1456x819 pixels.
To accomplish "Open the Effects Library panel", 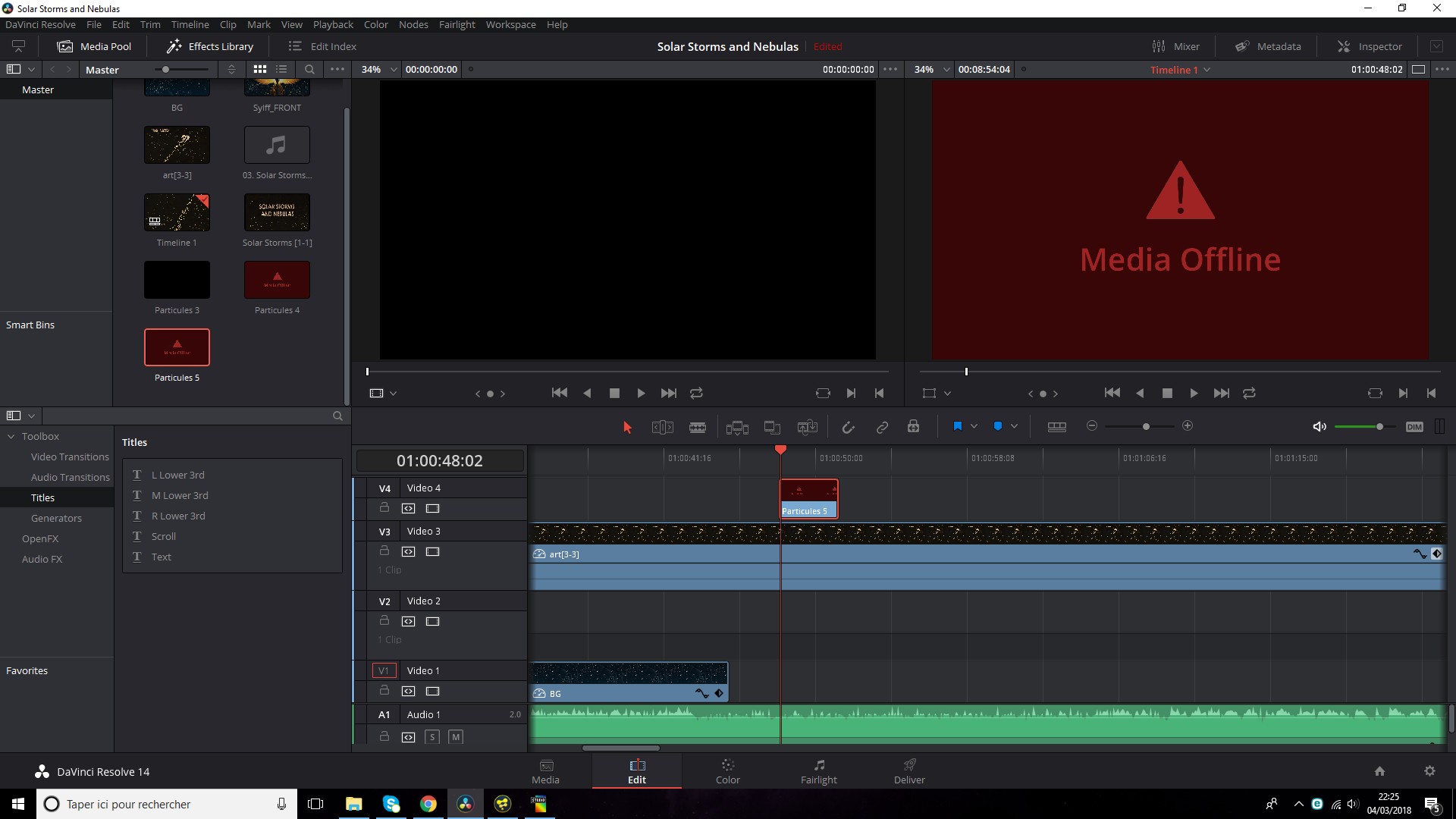I will [209, 46].
